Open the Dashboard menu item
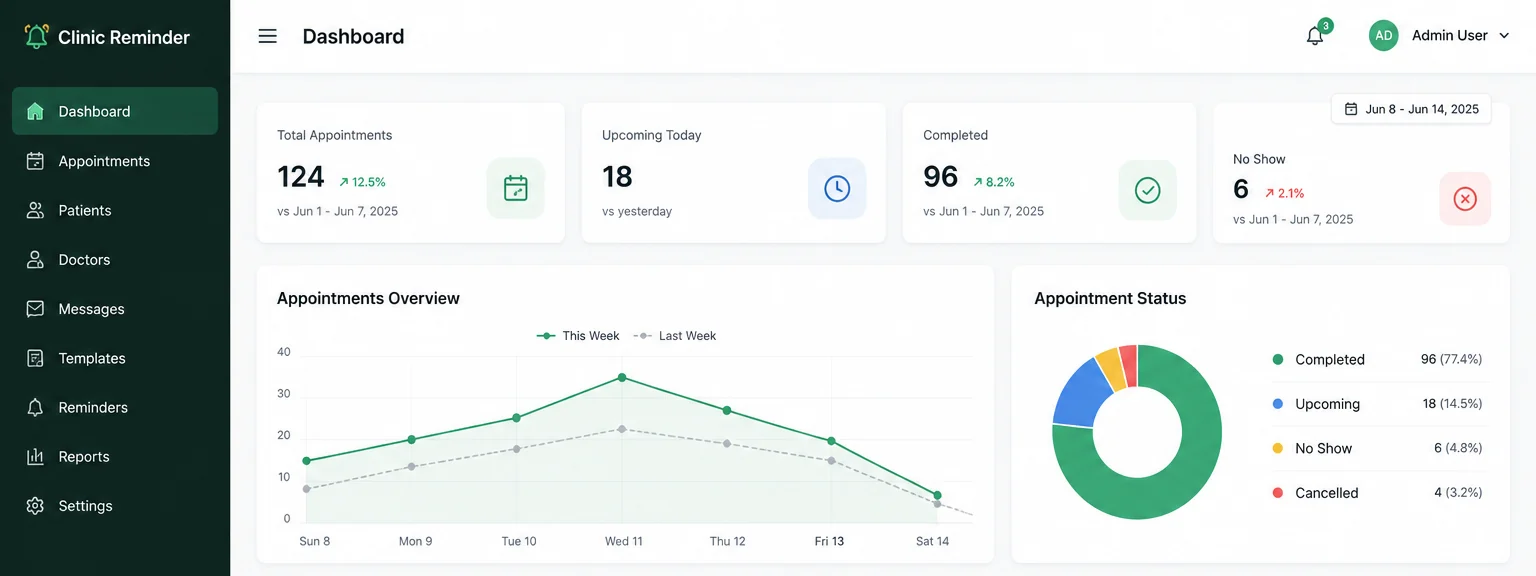The height and width of the screenshot is (576, 1536). click(x=115, y=111)
